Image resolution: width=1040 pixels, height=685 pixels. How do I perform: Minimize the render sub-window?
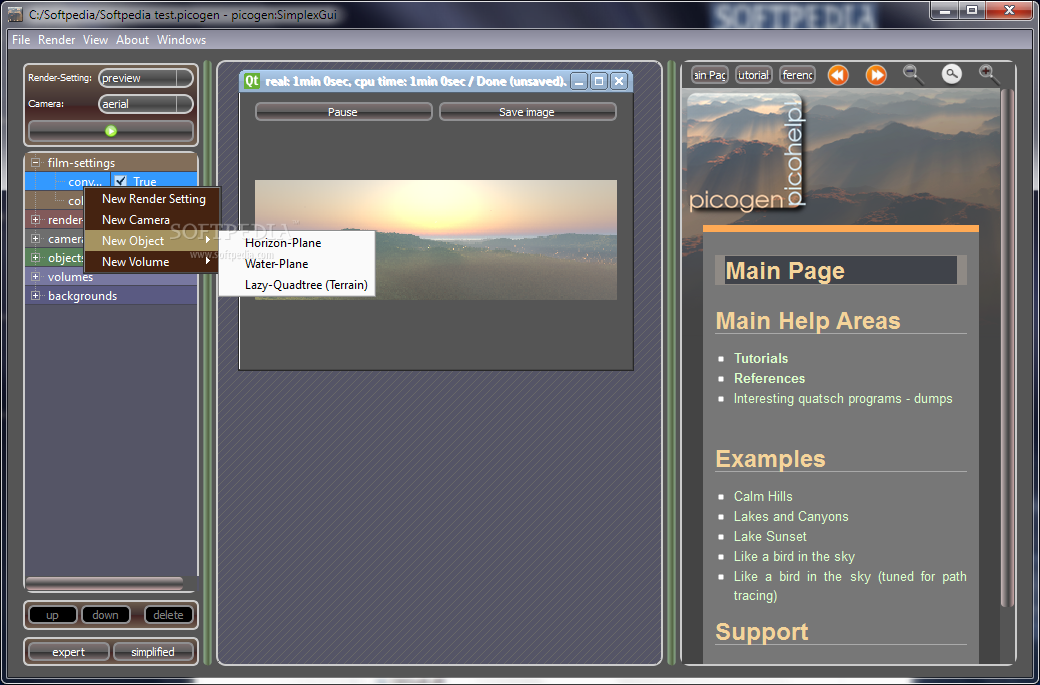pyautogui.click(x=579, y=81)
